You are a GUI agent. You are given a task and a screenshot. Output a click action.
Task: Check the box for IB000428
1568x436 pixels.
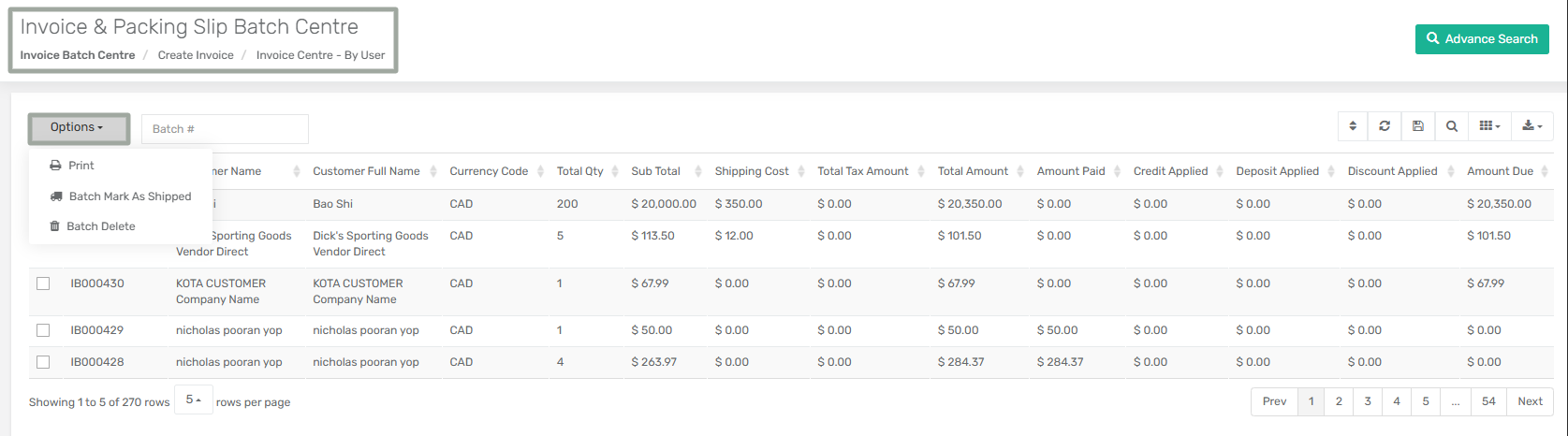tap(43, 362)
